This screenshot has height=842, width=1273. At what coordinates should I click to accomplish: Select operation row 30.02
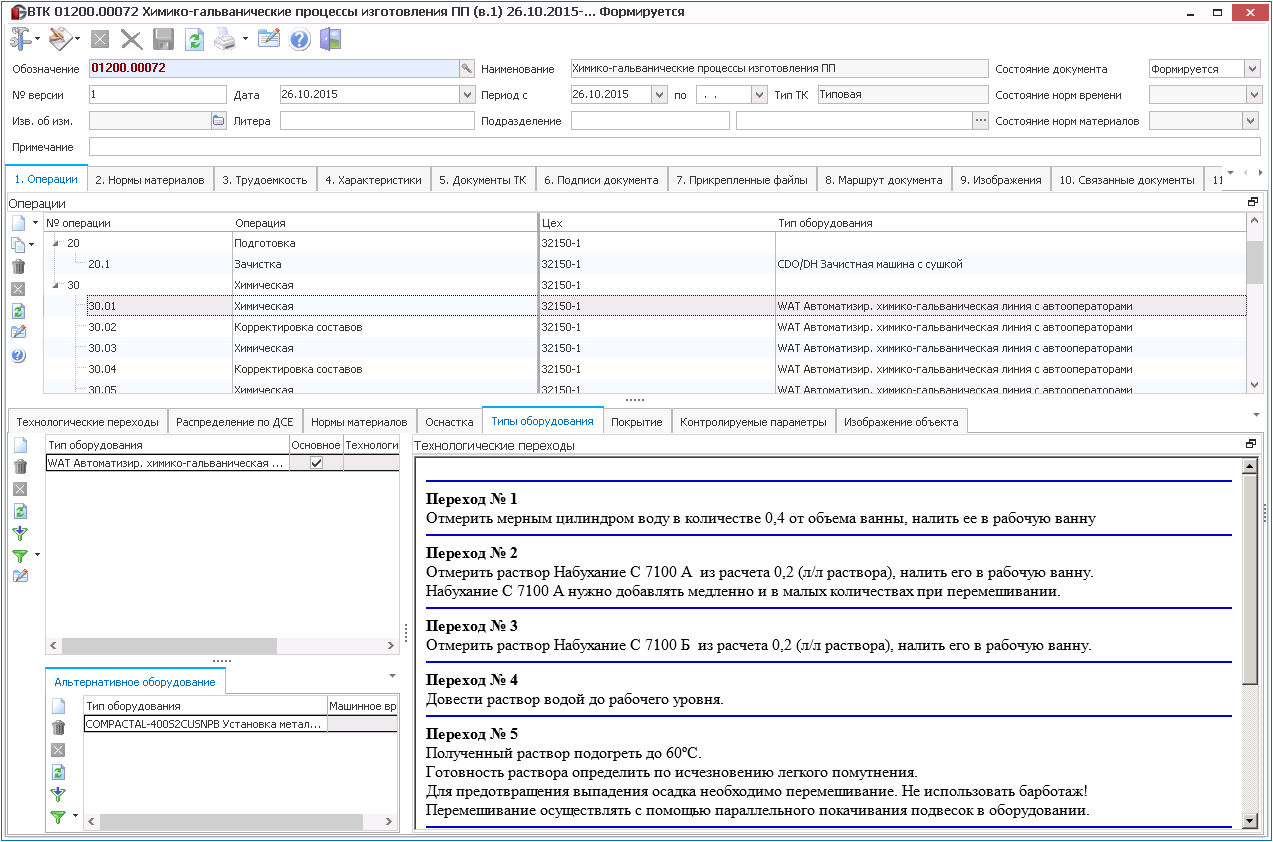point(646,327)
